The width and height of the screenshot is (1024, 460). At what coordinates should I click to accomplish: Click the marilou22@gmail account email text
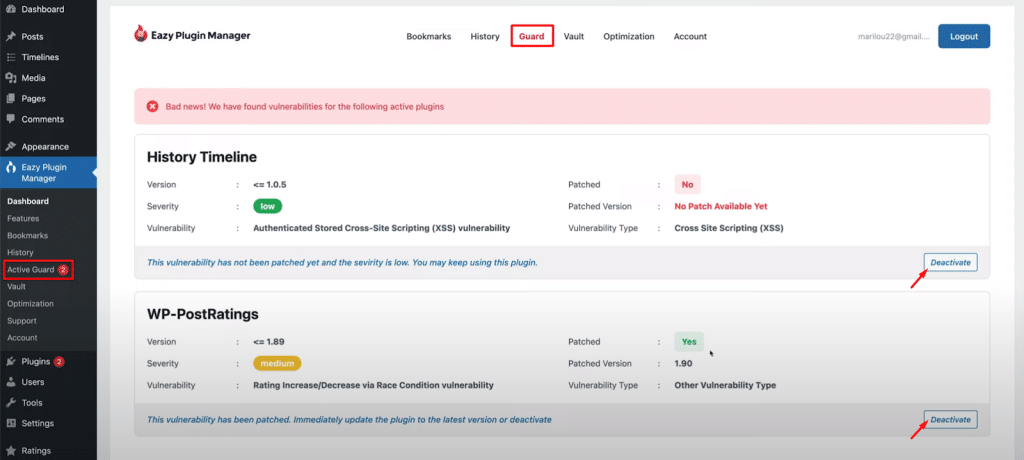[x=893, y=37]
